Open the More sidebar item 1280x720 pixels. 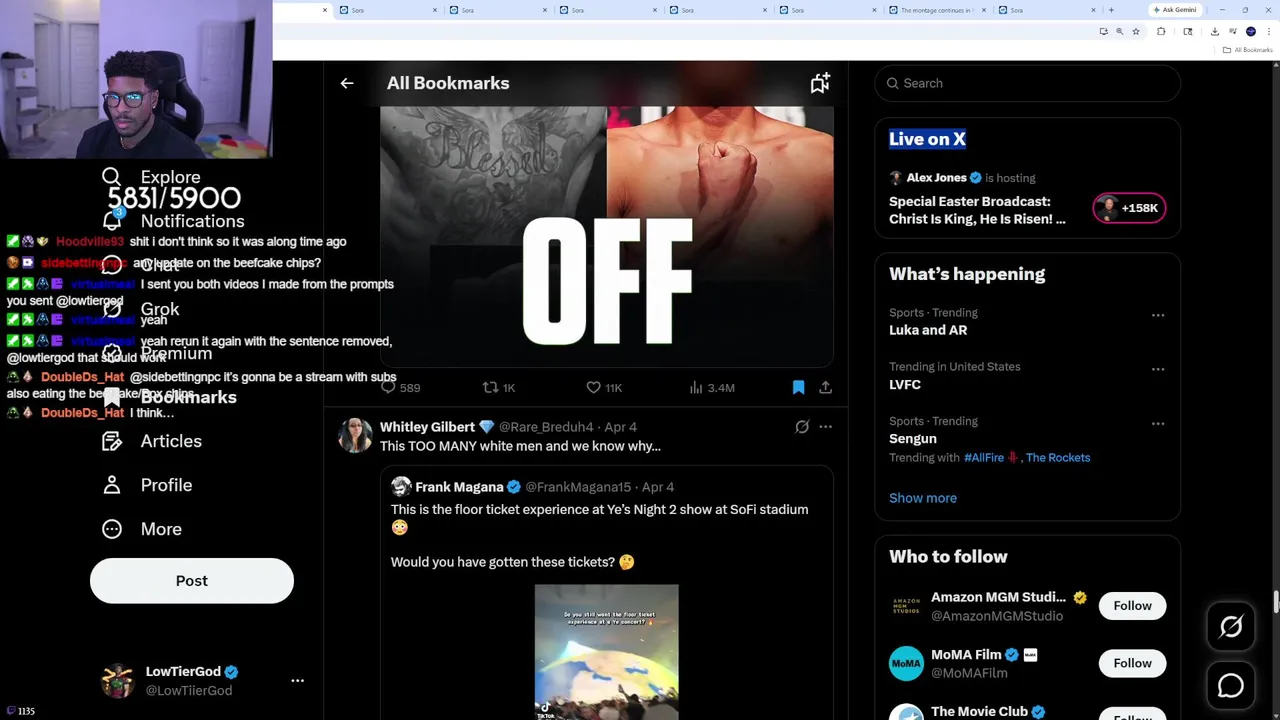142,529
